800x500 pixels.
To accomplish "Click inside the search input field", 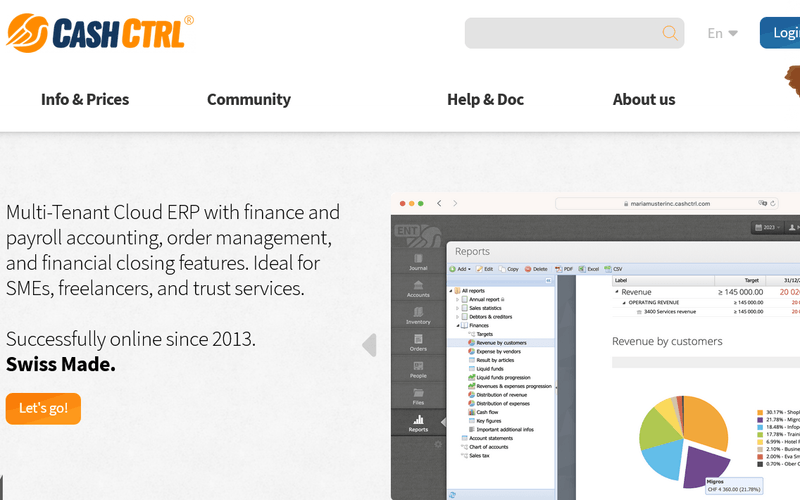I will pyautogui.click(x=560, y=33).
